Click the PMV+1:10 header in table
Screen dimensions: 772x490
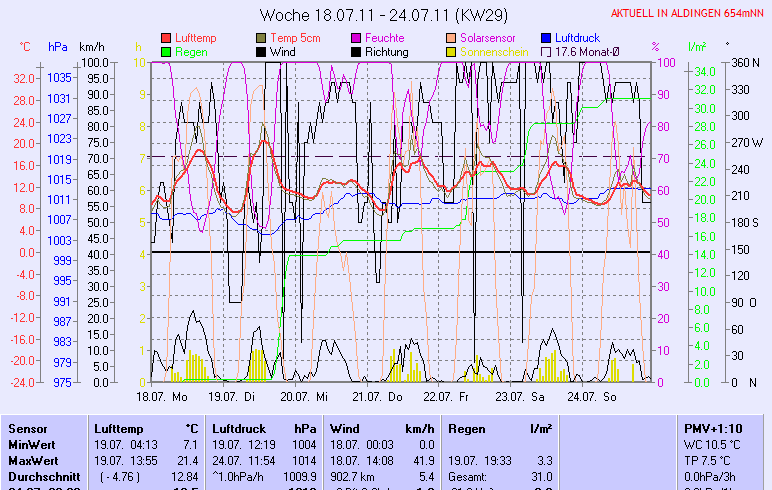(710, 428)
